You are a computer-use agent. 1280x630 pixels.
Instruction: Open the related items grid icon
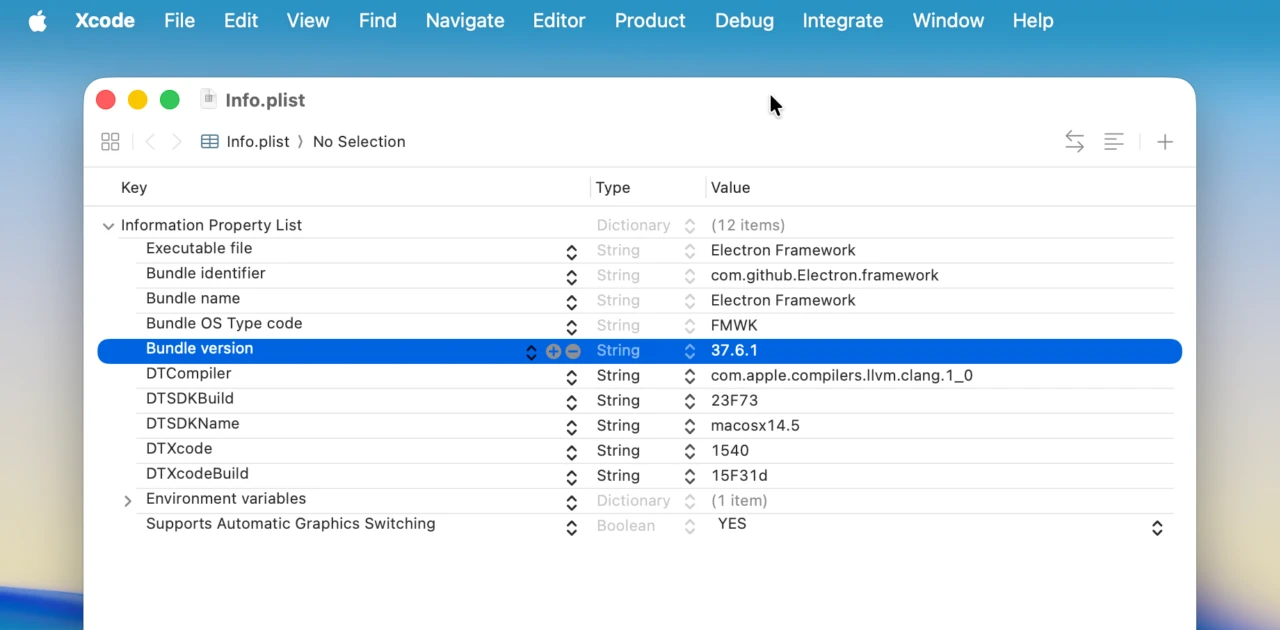(110, 141)
